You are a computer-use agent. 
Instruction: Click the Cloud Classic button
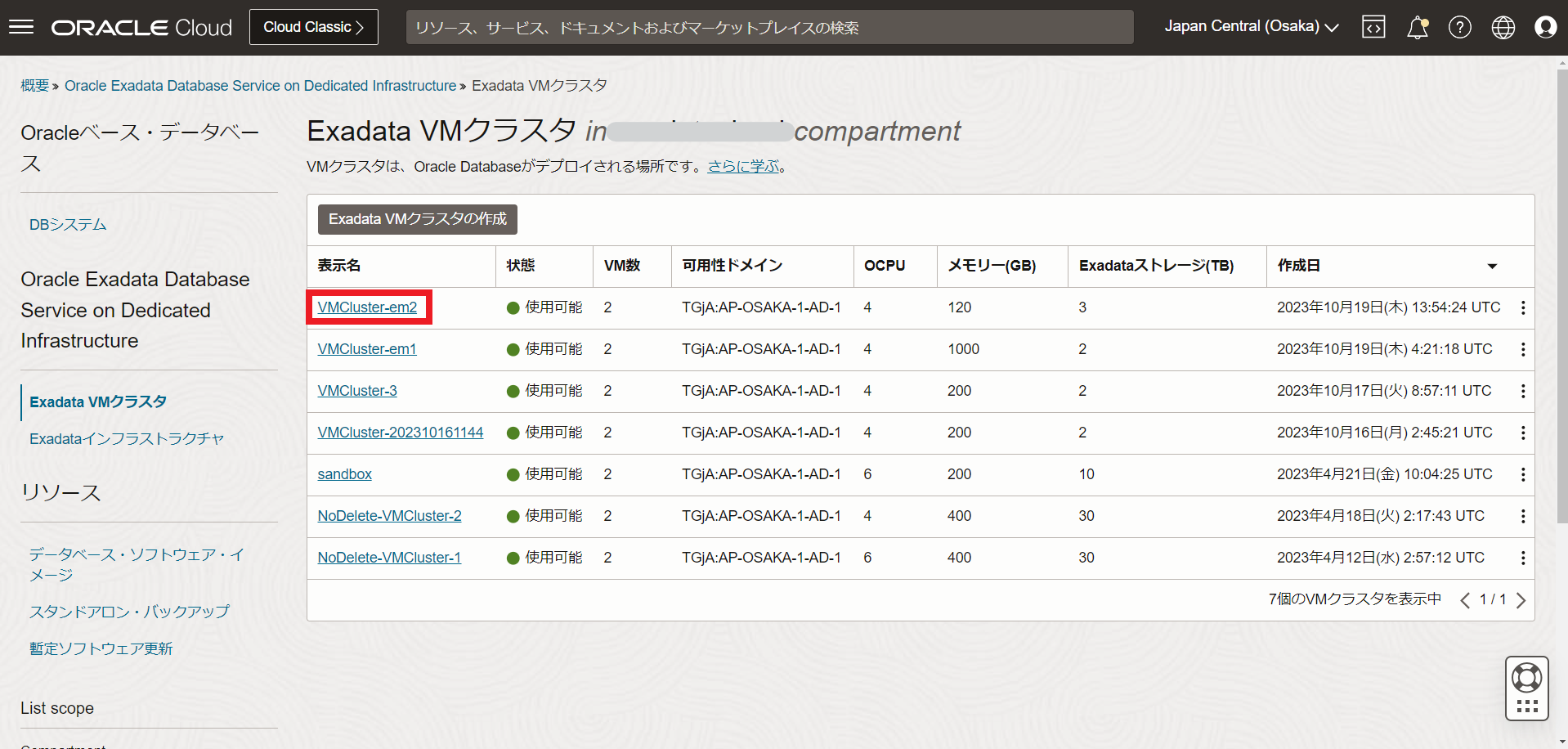click(313, 27)
